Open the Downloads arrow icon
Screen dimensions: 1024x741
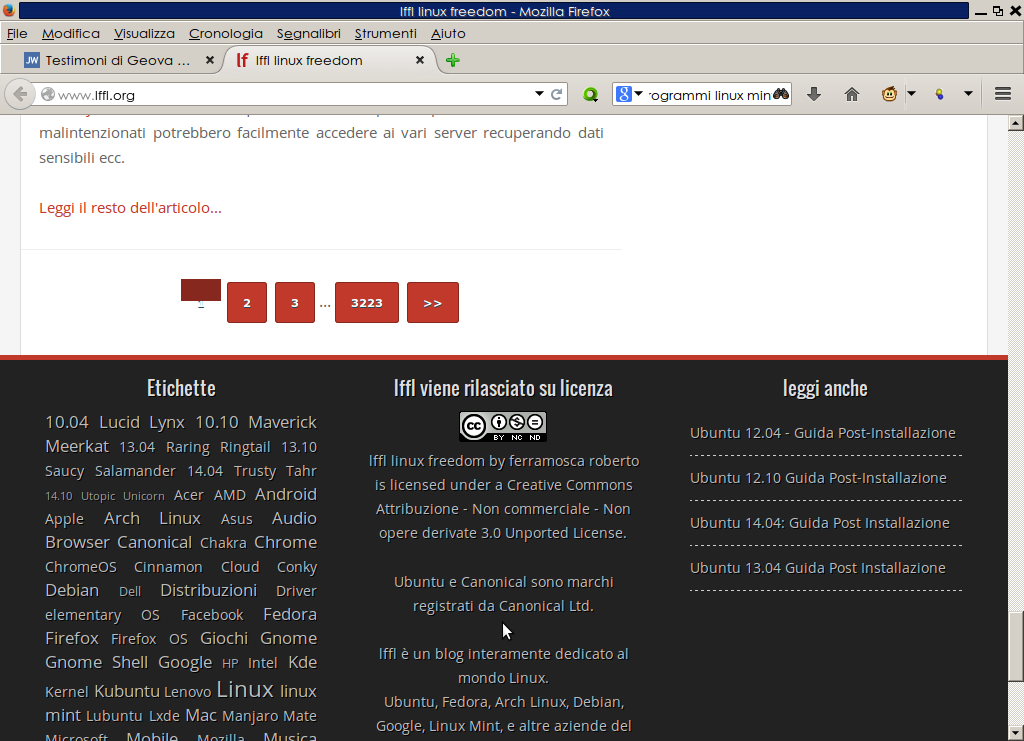[x=814, y=95]
